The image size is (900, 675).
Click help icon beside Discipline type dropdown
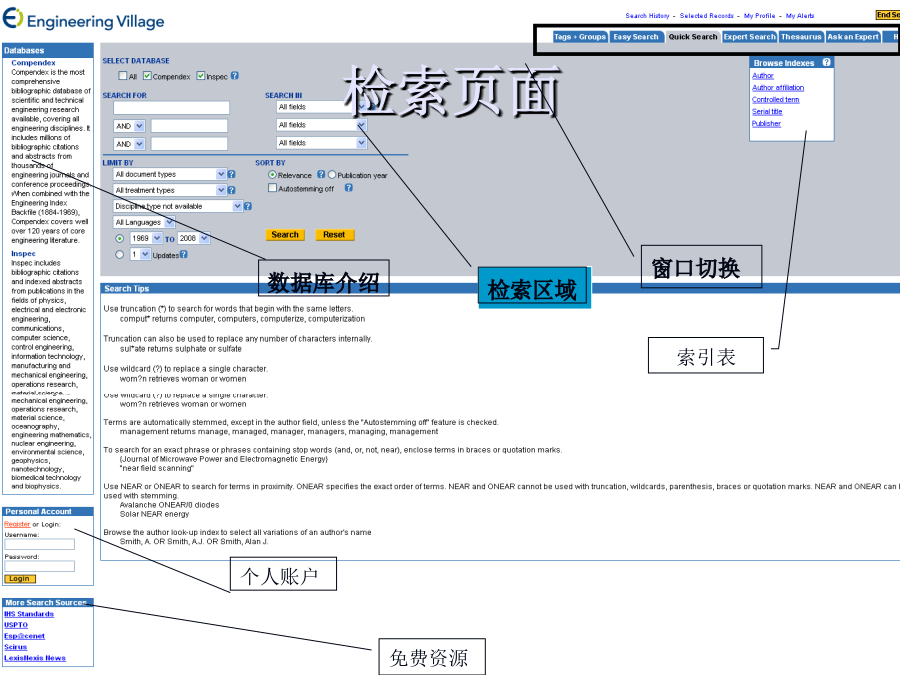point(248,206)
